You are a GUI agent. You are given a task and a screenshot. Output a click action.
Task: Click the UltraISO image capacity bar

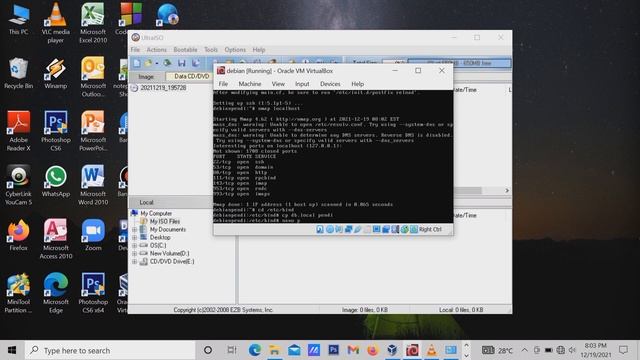[x=459, y=63]
